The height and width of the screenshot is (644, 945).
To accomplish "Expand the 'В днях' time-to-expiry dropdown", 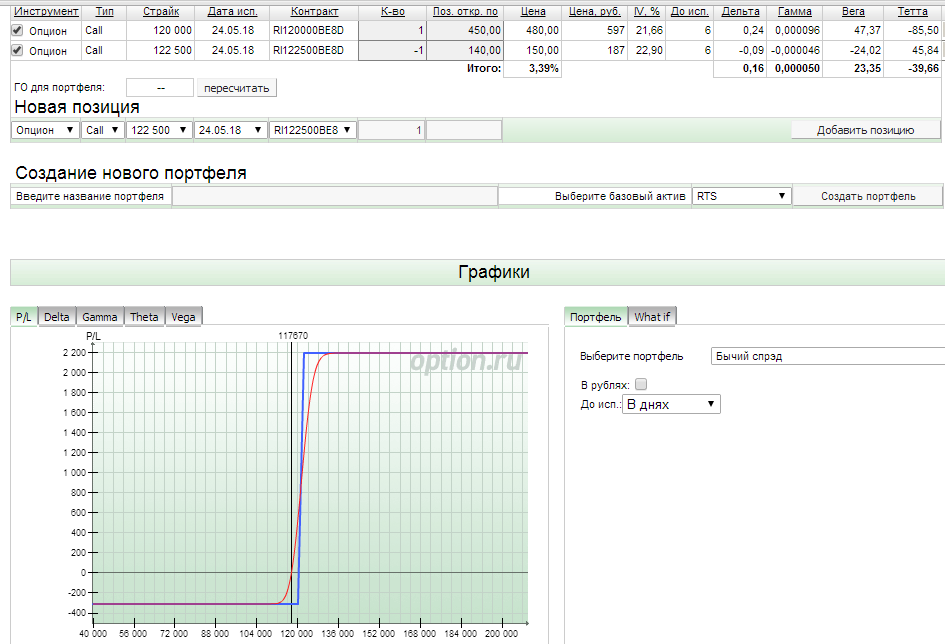I will click(x=670, y=404).
